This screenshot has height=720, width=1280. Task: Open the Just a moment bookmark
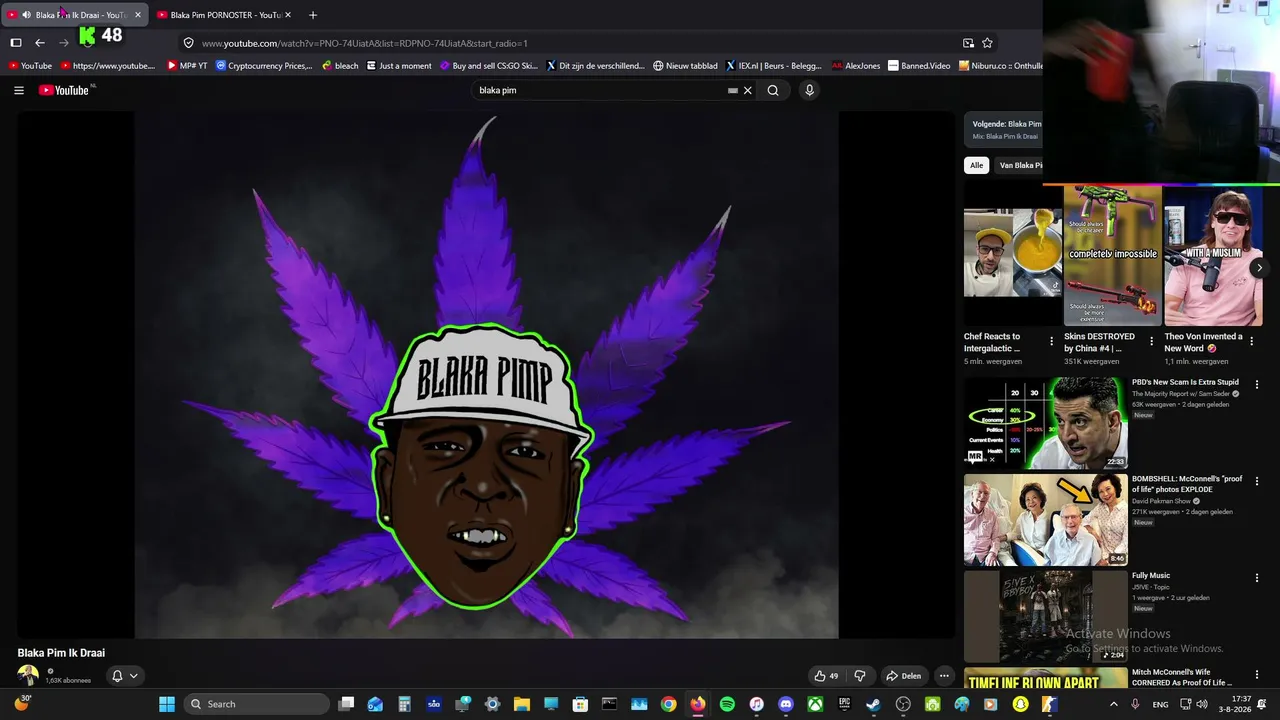tap(399, 66)
